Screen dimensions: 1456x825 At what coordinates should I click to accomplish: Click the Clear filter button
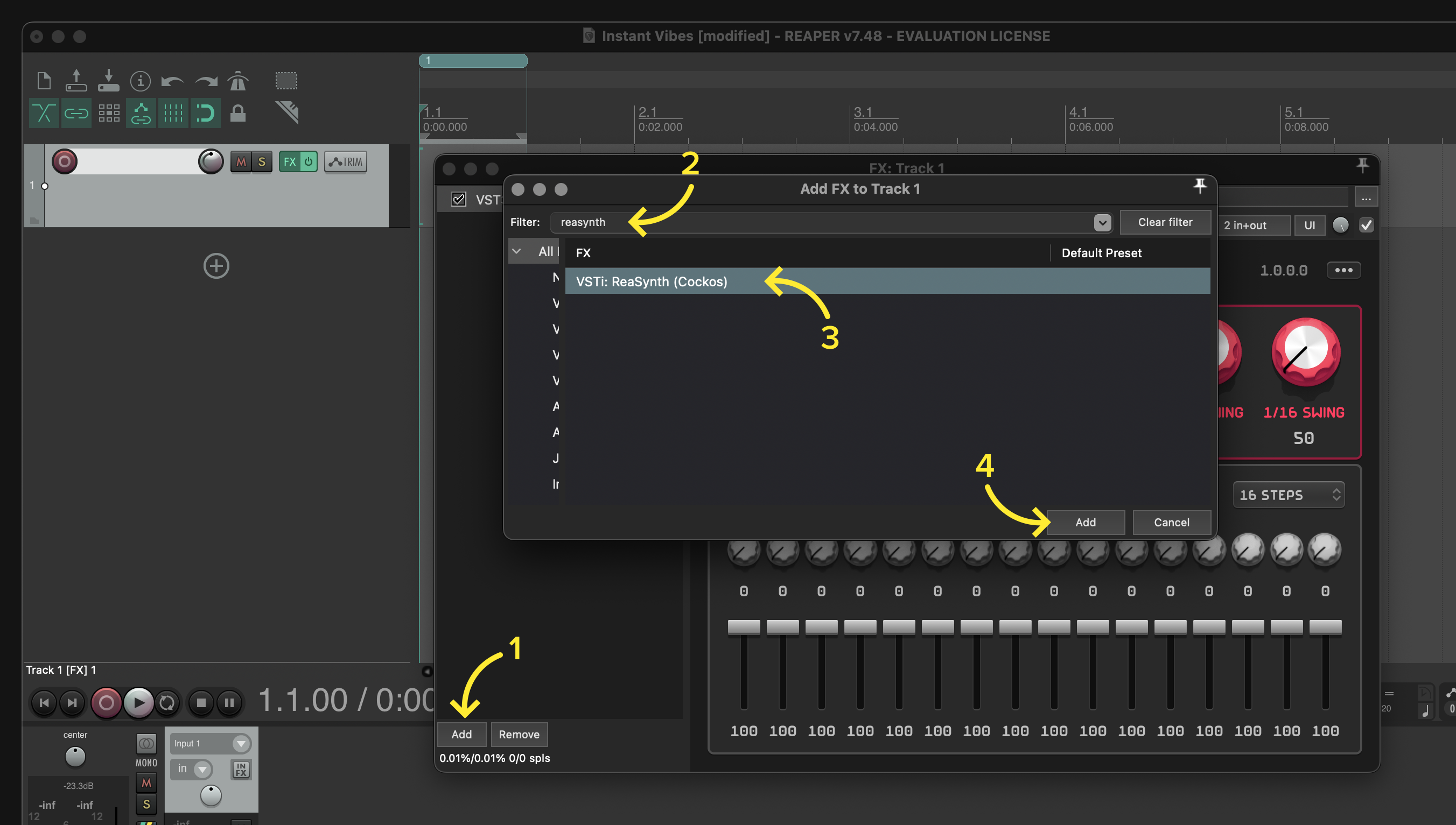point(1165,222)
